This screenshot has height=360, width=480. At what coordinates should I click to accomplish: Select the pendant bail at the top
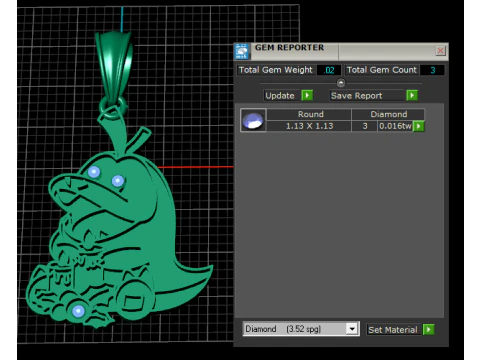pyautogui.click(x=114, y=67)
